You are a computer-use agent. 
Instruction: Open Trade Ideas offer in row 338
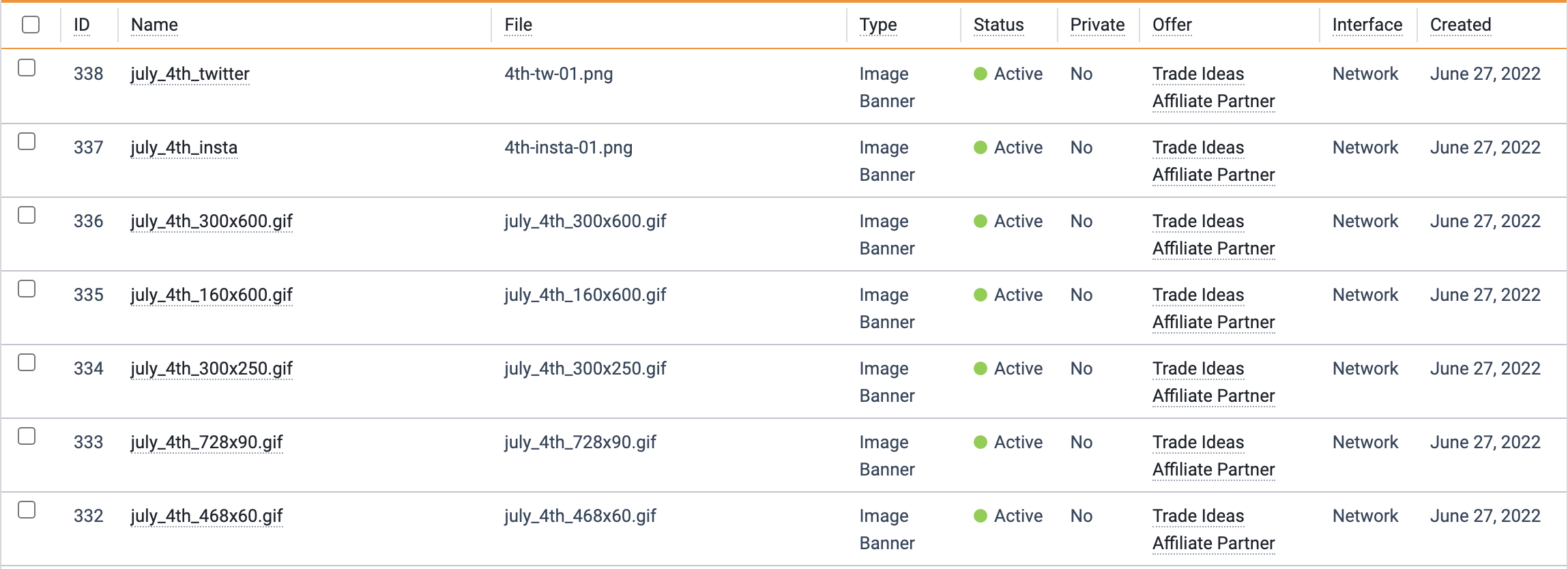click(x=1213, y=87)
